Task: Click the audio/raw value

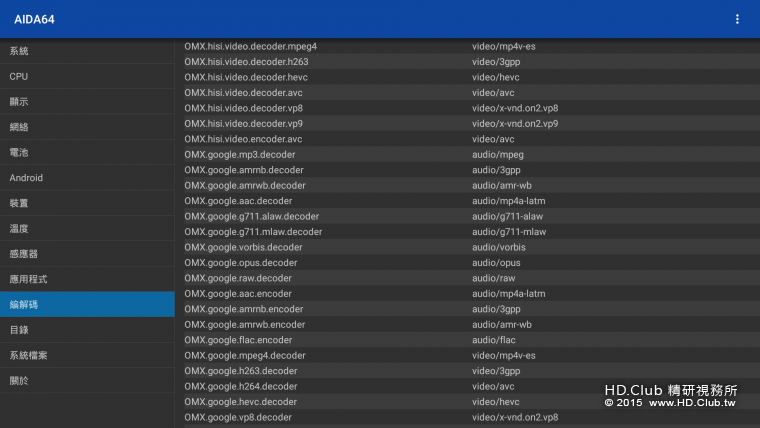Action: (x=493, y=278)
